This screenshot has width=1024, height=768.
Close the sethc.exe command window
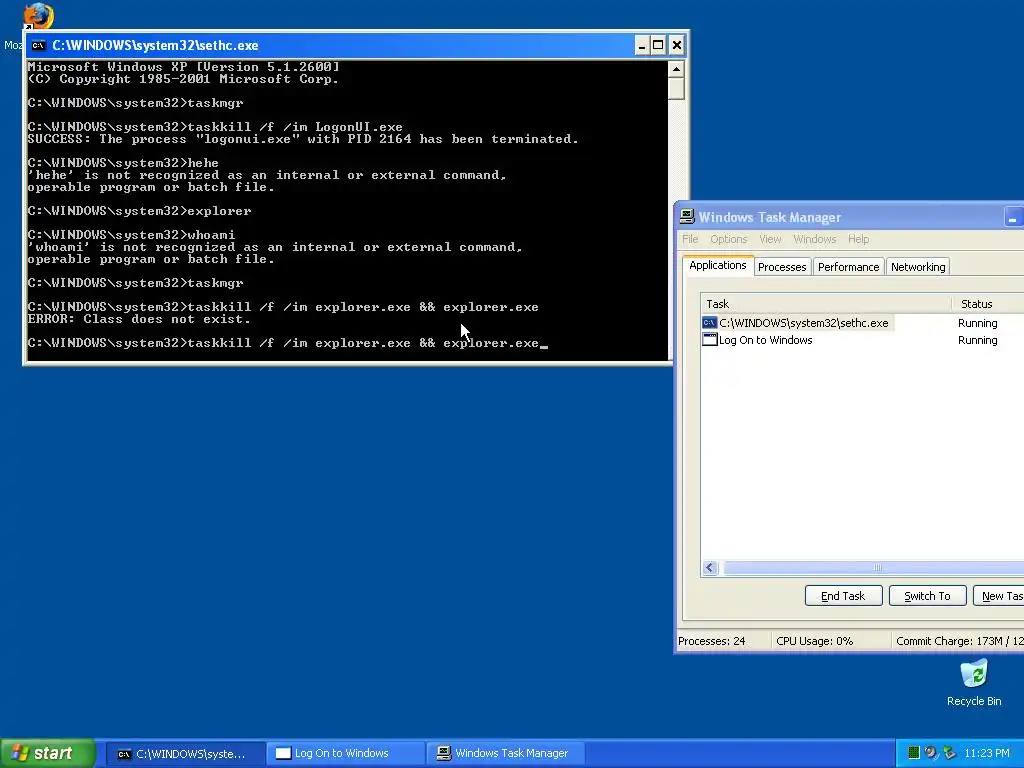coord(677,45)
